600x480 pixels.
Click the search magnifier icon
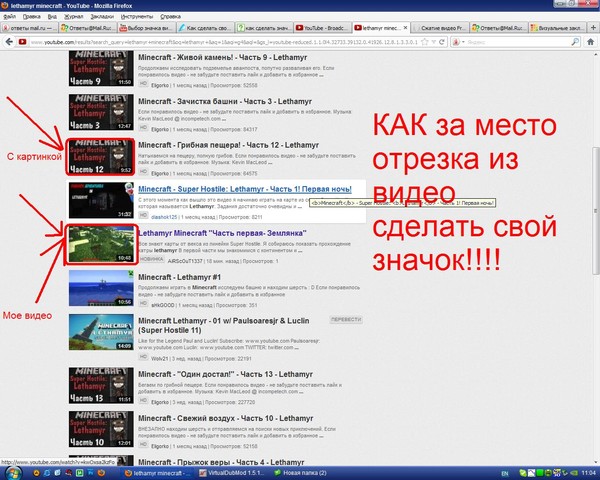click(x=575, y=42)
